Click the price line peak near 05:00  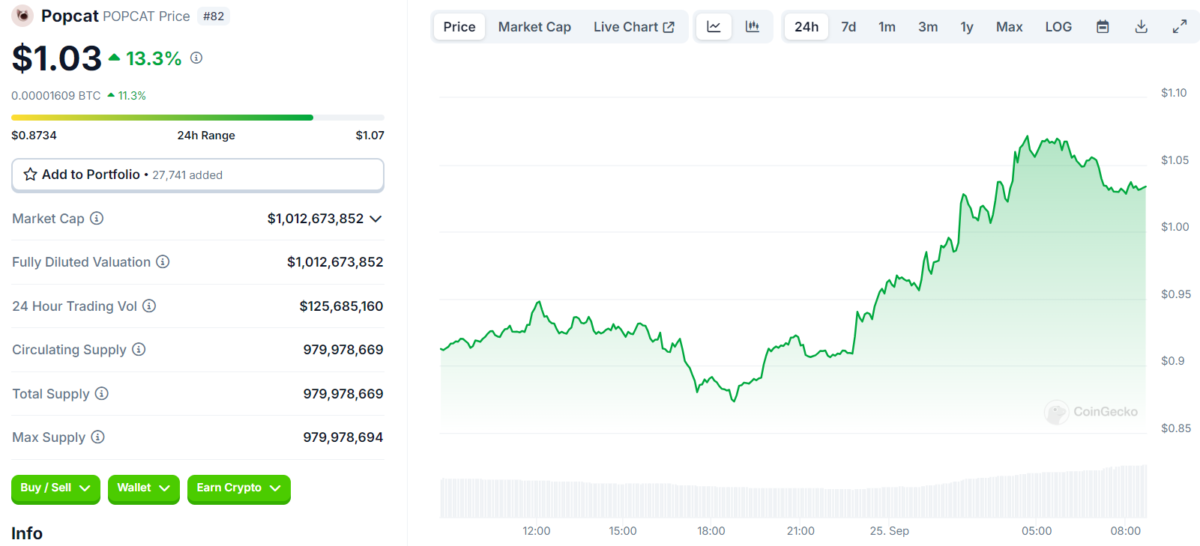click(1027, 136)
